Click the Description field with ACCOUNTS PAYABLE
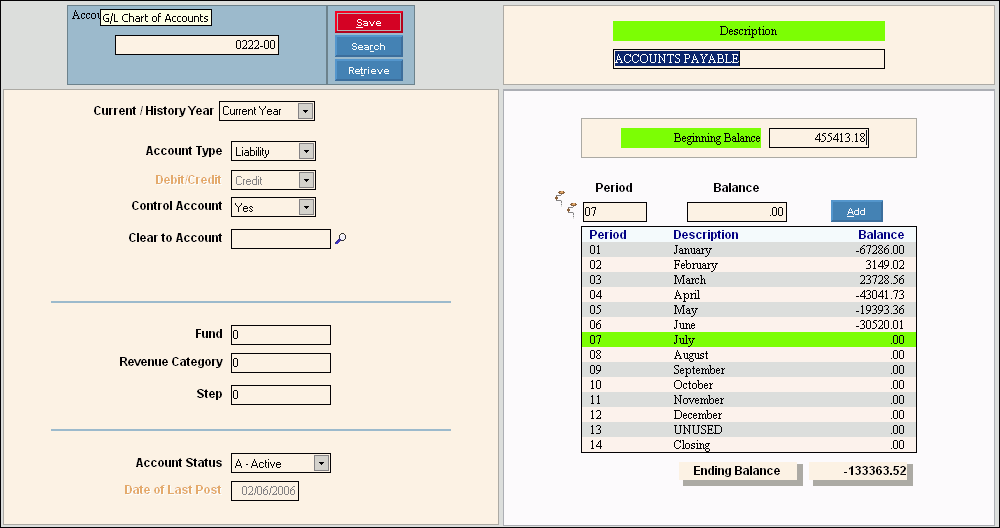The width and height of the screenshot is (1000, 528). (x=748, y=59)
